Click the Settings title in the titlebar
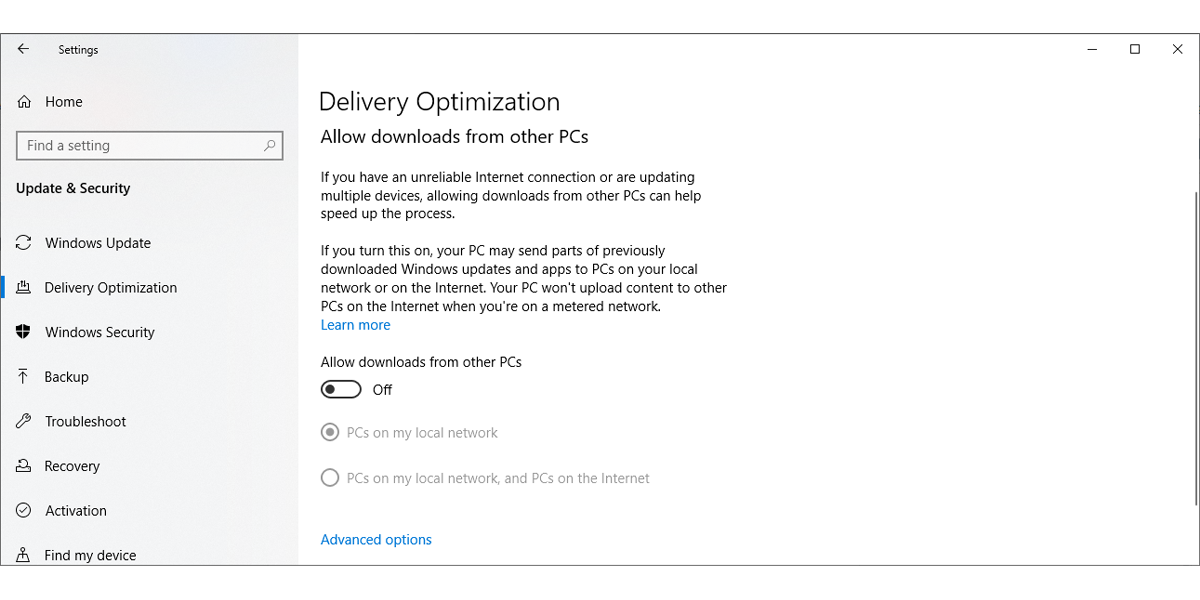 click(78, 49)
